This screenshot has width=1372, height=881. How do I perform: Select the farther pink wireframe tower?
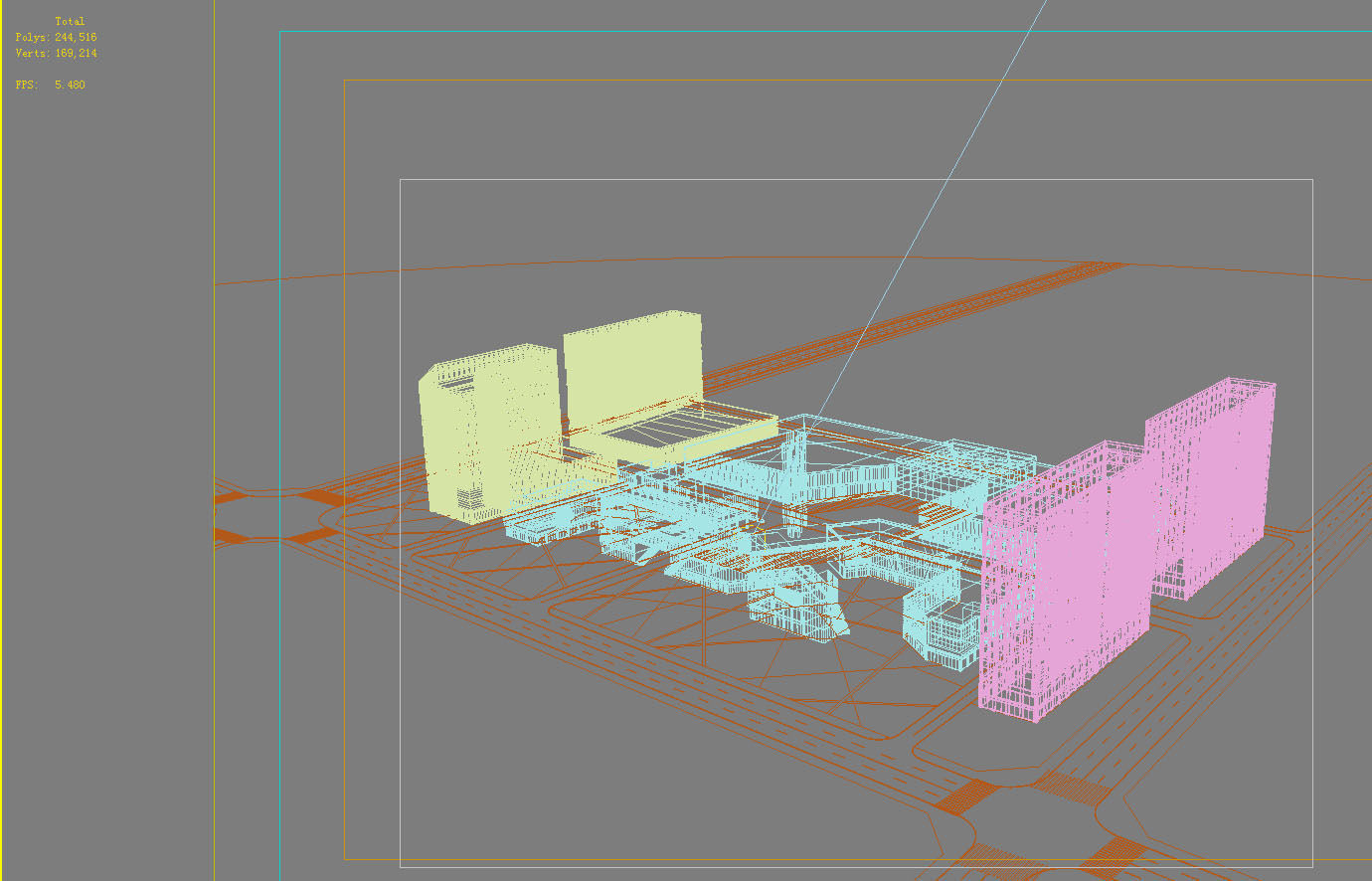coord(1209,487)
